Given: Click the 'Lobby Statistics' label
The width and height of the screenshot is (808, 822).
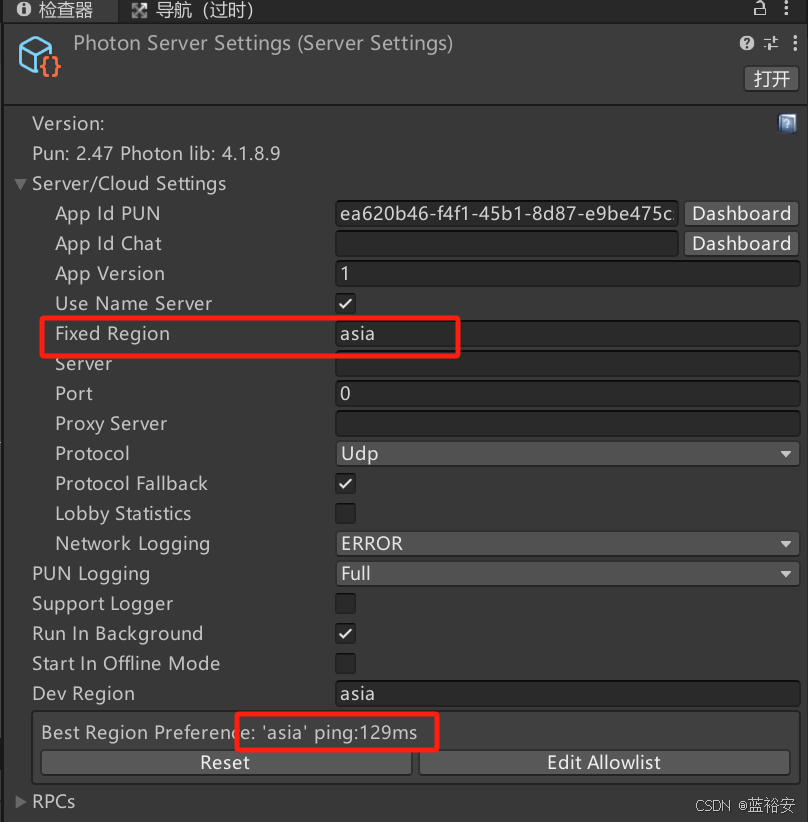Looking at the screenshot, I should pyautogui.click(x=123, y=514).
